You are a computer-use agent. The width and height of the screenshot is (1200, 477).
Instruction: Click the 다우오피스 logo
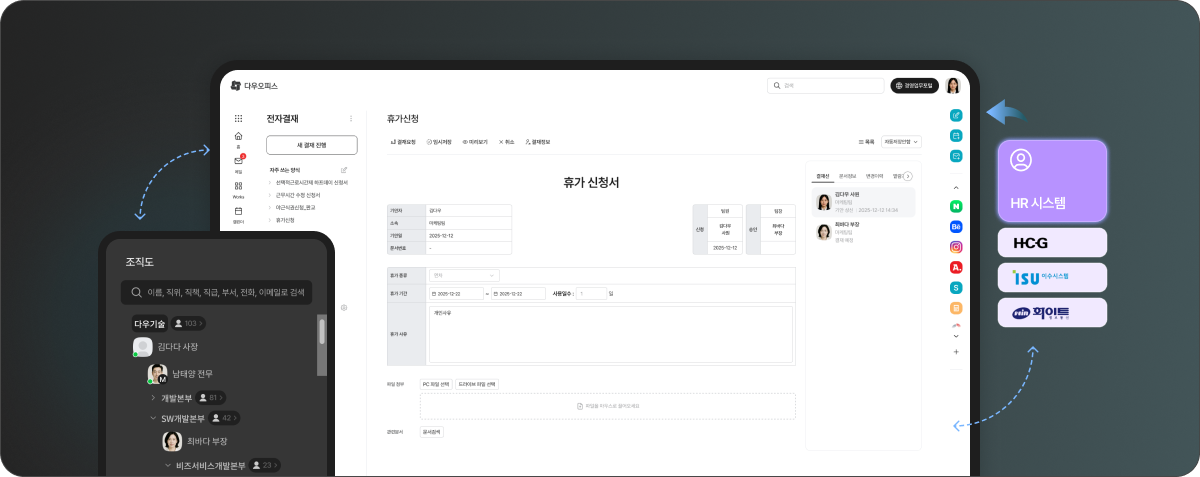click(x=254, y=86)
